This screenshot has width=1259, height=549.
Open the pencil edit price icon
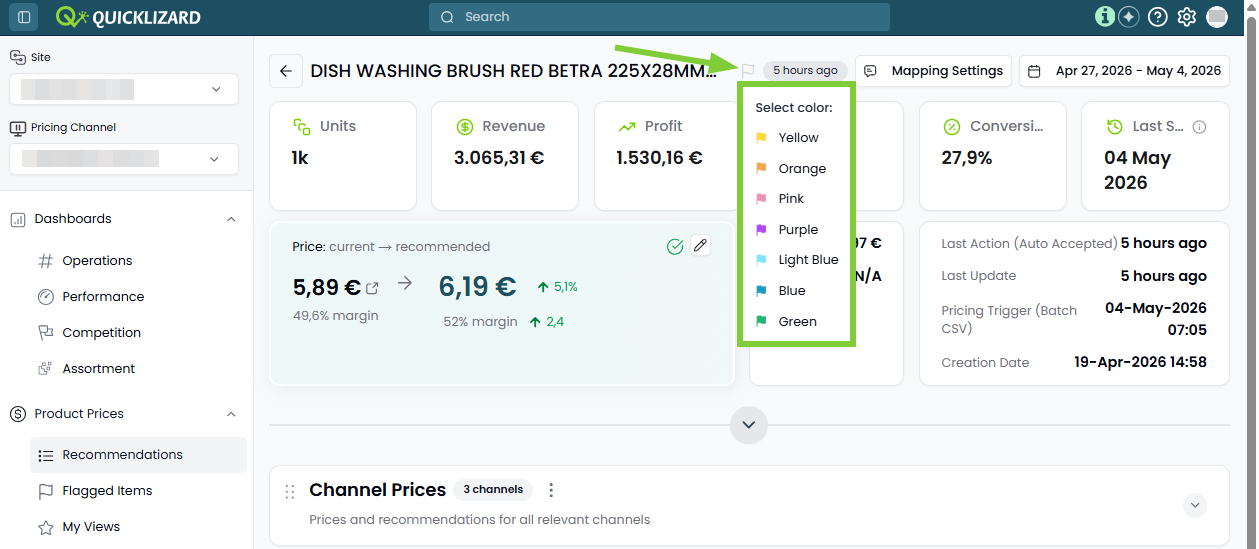700,246
